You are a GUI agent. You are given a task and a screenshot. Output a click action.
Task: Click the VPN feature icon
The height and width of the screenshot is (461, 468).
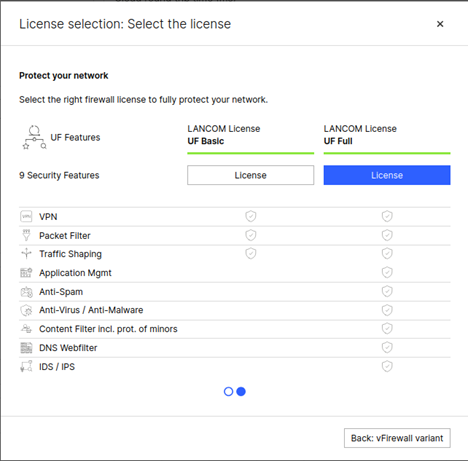[x=26, y=216]
